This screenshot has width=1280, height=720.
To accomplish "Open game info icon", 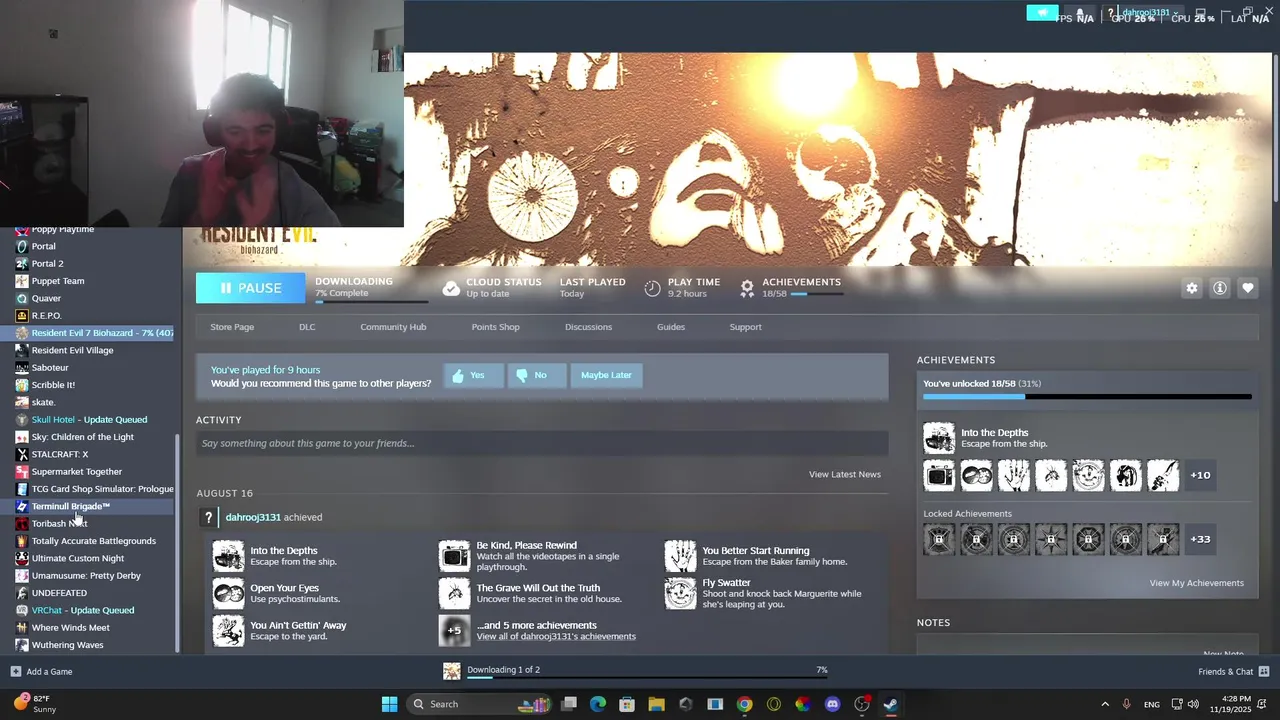I will 1220,288.
